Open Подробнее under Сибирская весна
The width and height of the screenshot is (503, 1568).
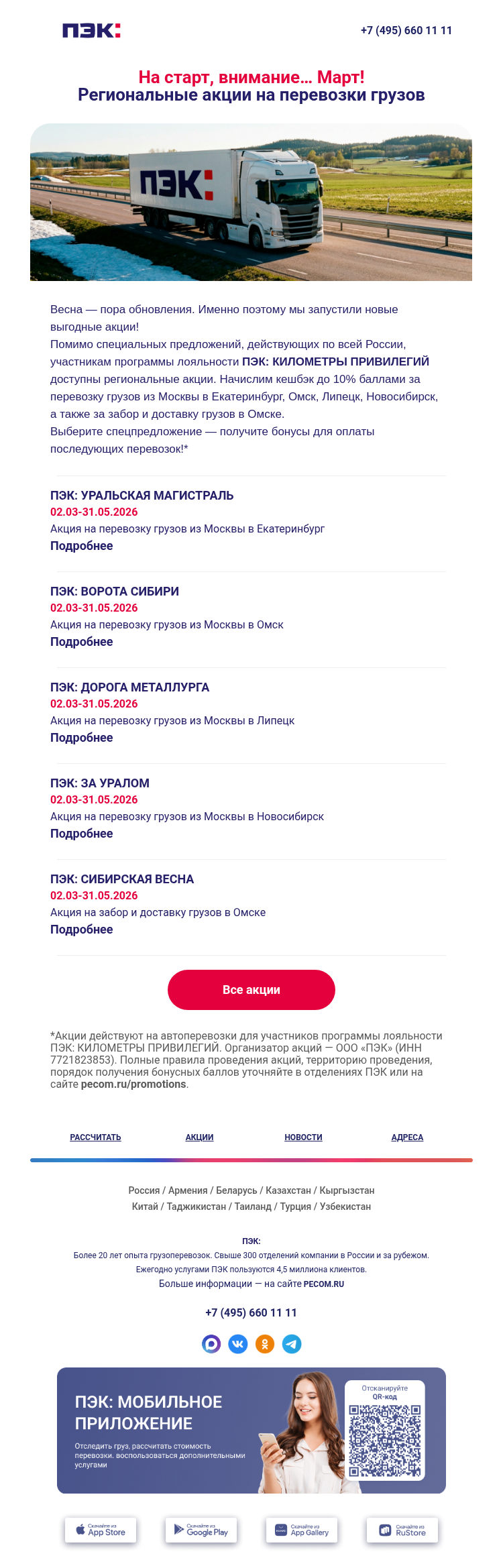[82, 930]
